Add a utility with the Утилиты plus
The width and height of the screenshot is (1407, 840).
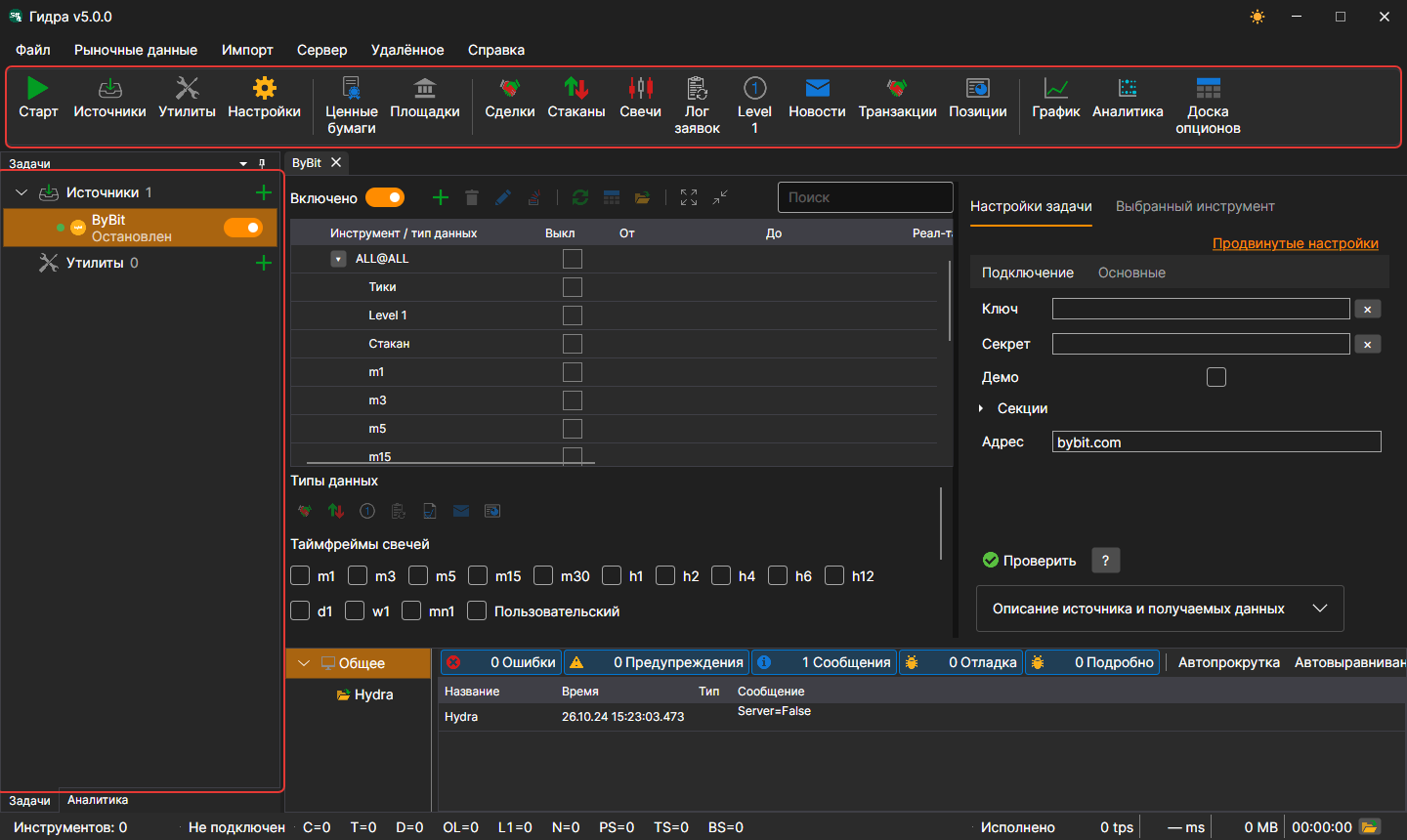click(x=263, y=263)
